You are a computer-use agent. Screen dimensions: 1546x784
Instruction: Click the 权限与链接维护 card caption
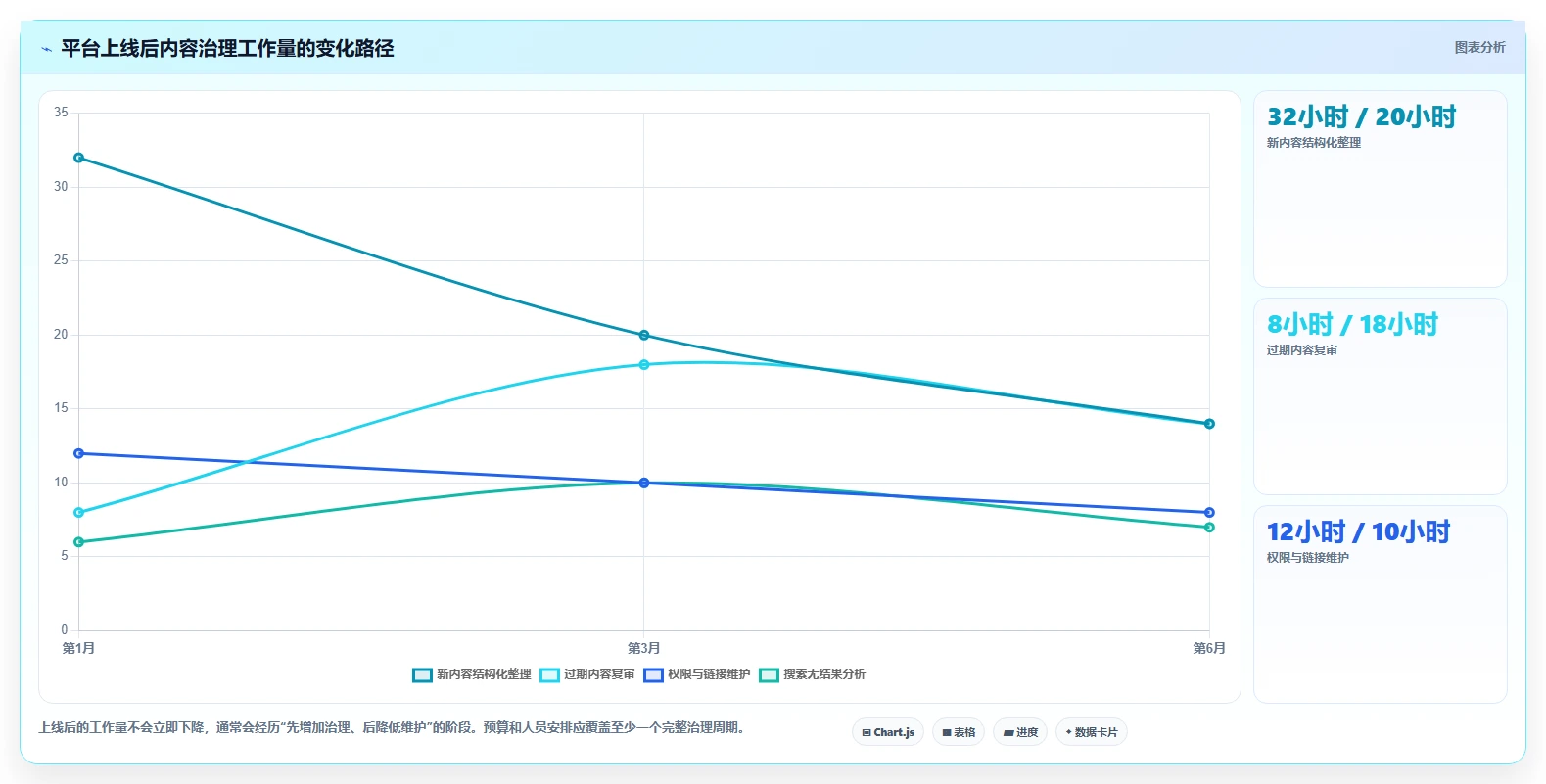pyautogui.click(x=1308, y=558)
